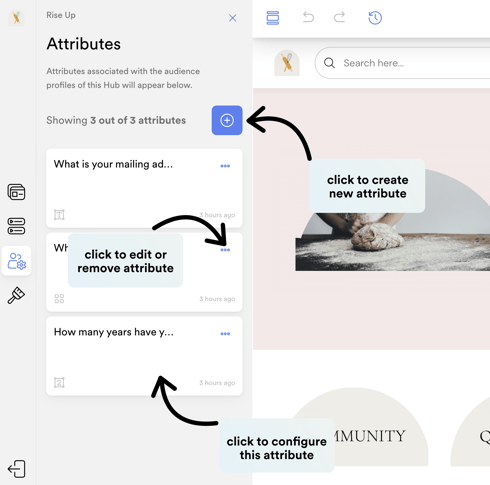Click the magnifier icon in search bar
This screenshot has height=485, width=490.
(x=329, y=63)
